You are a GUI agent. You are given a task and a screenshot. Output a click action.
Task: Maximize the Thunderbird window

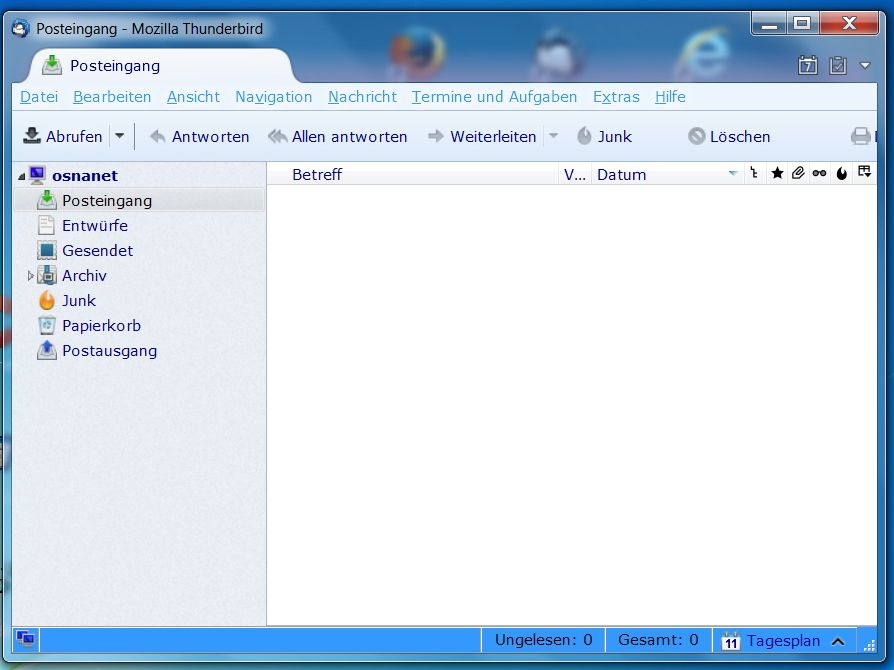click(802, 24)
